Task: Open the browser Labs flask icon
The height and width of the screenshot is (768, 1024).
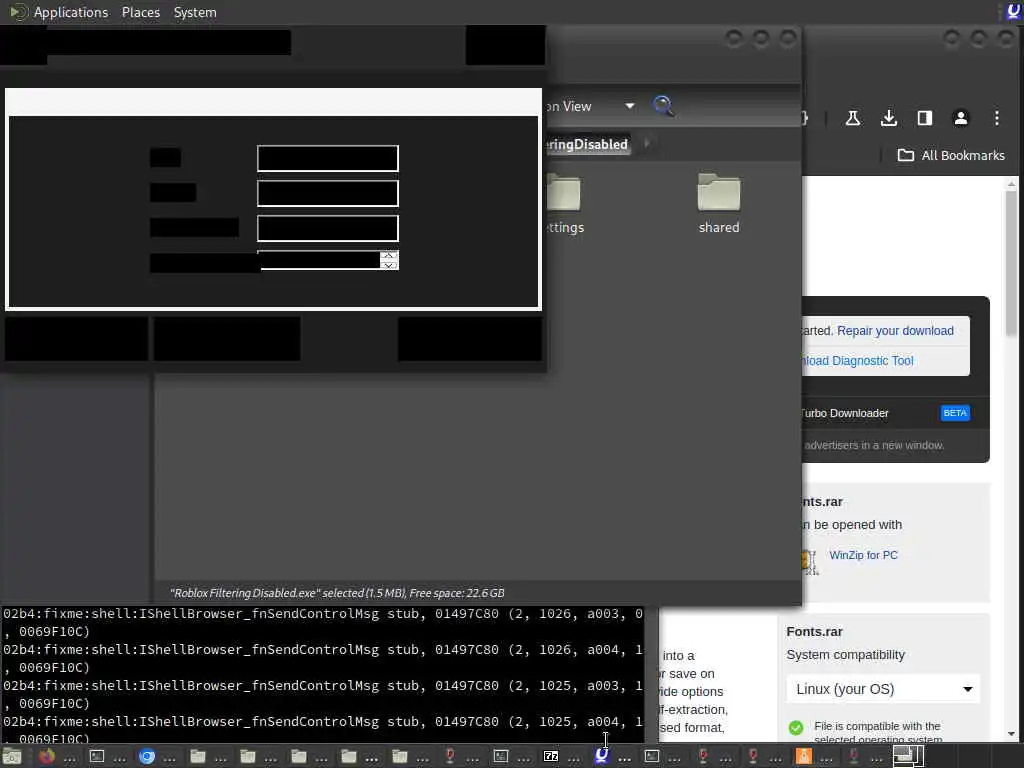Action: tap(852, 118)
